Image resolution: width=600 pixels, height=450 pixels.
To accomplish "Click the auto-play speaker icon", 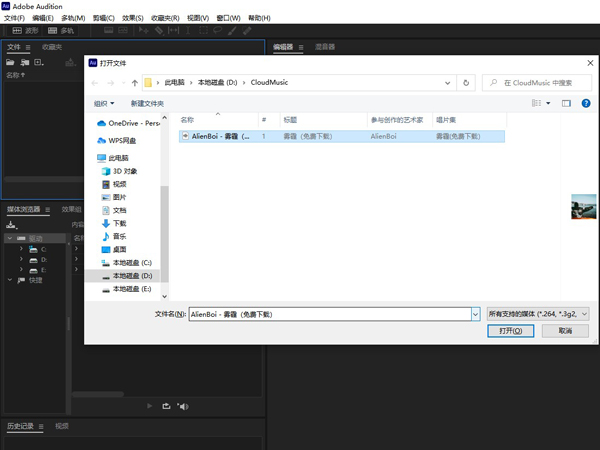I will click(182, 406).
